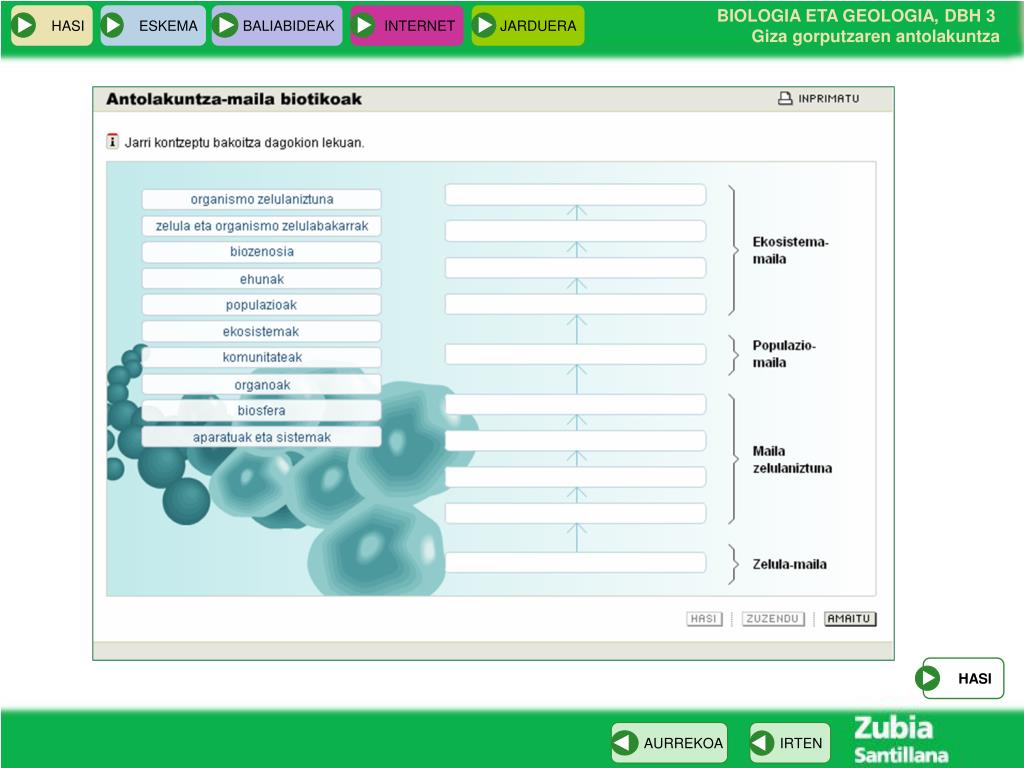Click the HASI label bottom right
This screenshot has height=768, width=1024.
coord(975,679)
